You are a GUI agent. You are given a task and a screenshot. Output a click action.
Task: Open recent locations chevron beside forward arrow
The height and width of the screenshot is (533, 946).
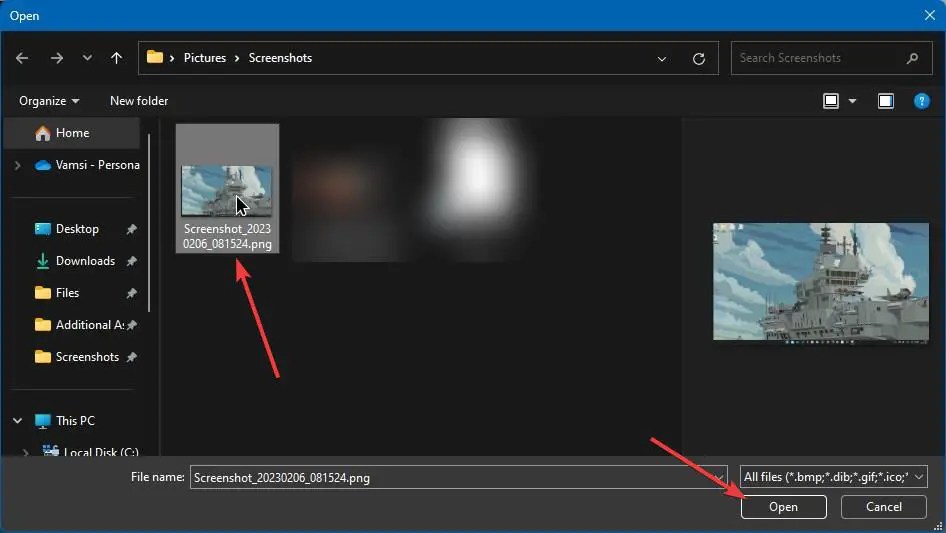click(x=87, y=58)
